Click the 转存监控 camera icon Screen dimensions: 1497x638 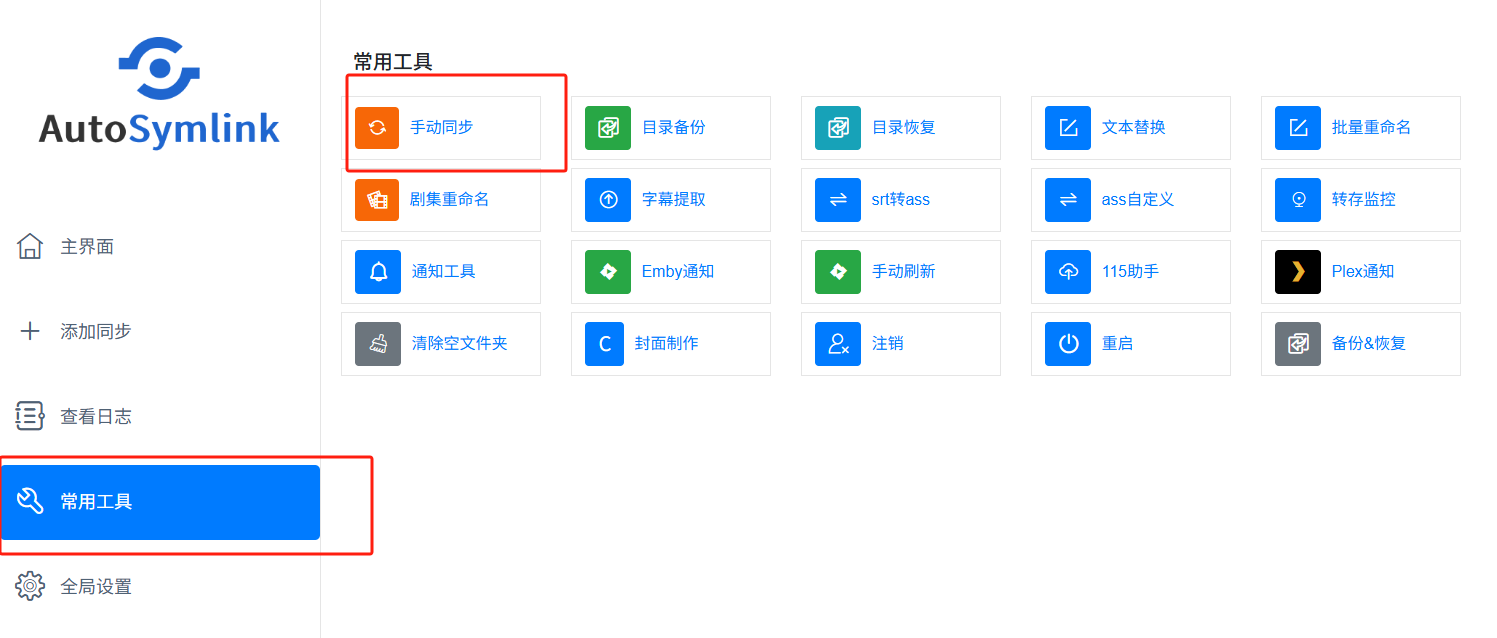point(1298,200)
